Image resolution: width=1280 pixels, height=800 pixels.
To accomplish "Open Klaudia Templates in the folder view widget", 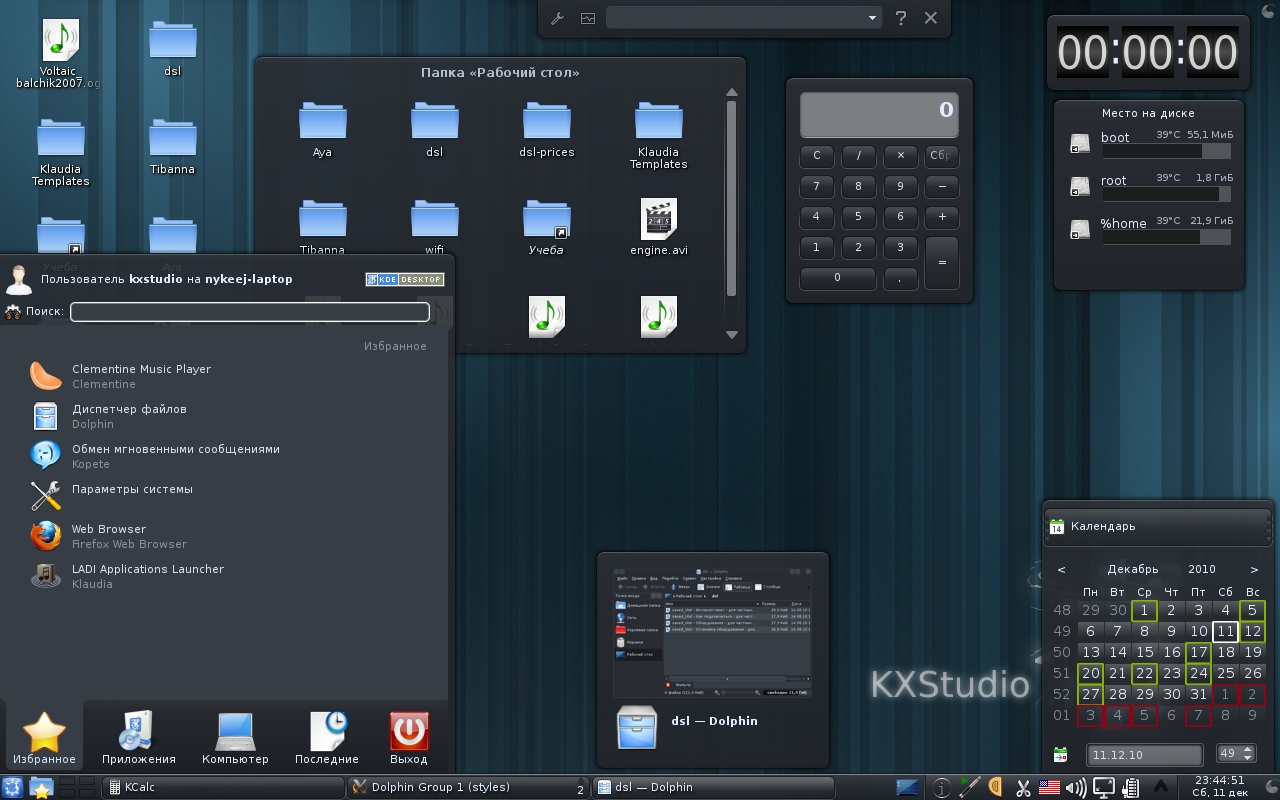I will point(658,136).
